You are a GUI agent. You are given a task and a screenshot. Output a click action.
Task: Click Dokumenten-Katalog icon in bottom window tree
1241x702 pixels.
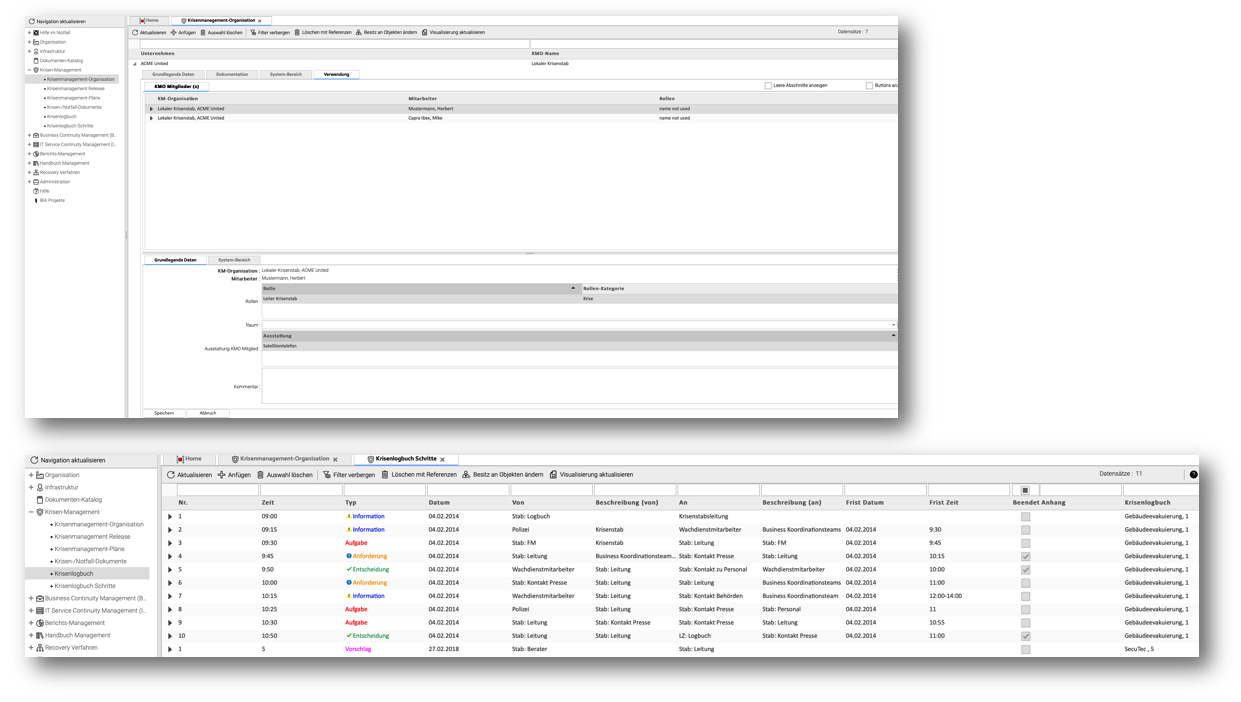pos(40,499)
